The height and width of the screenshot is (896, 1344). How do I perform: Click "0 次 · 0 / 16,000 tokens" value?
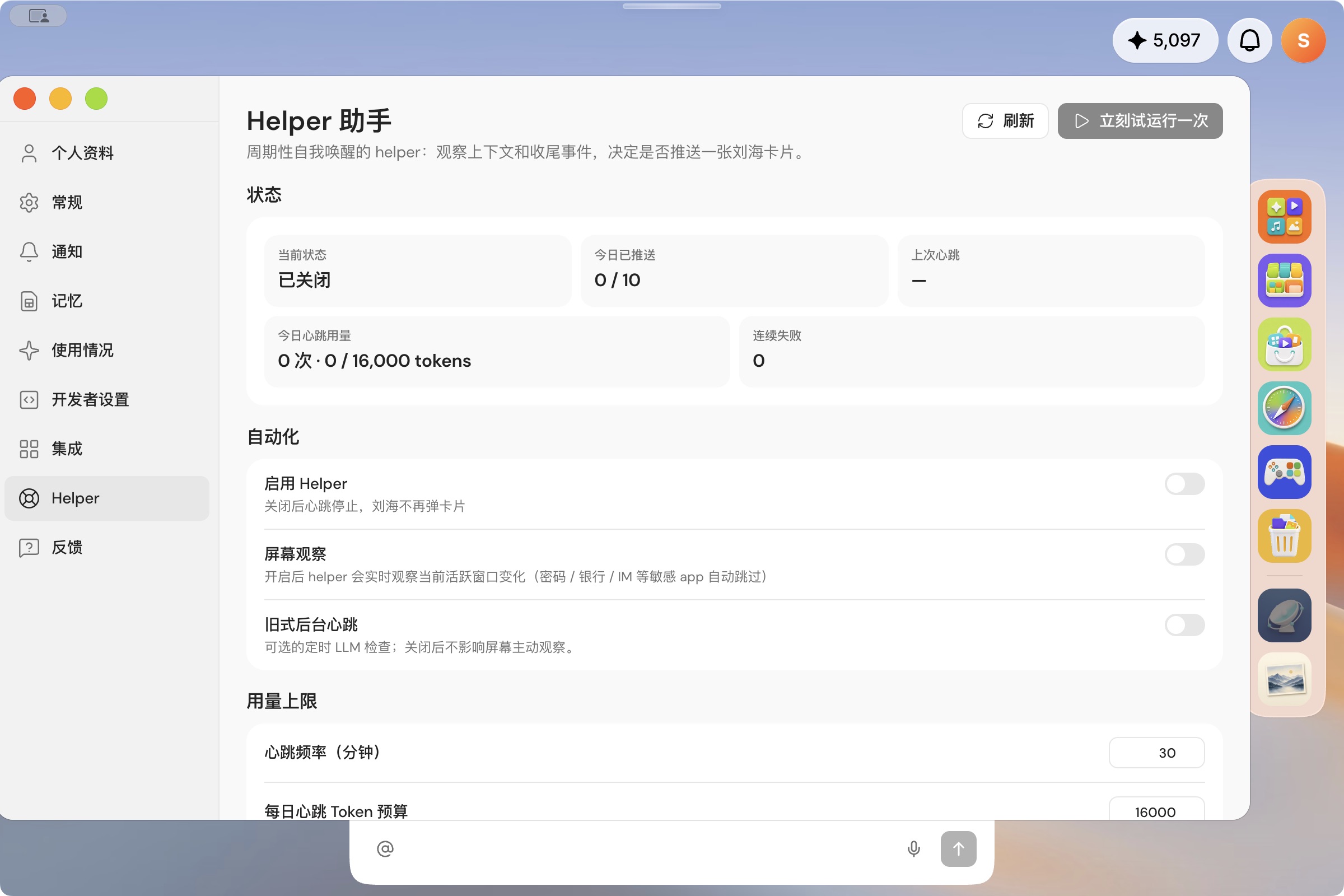pos(374,361)
